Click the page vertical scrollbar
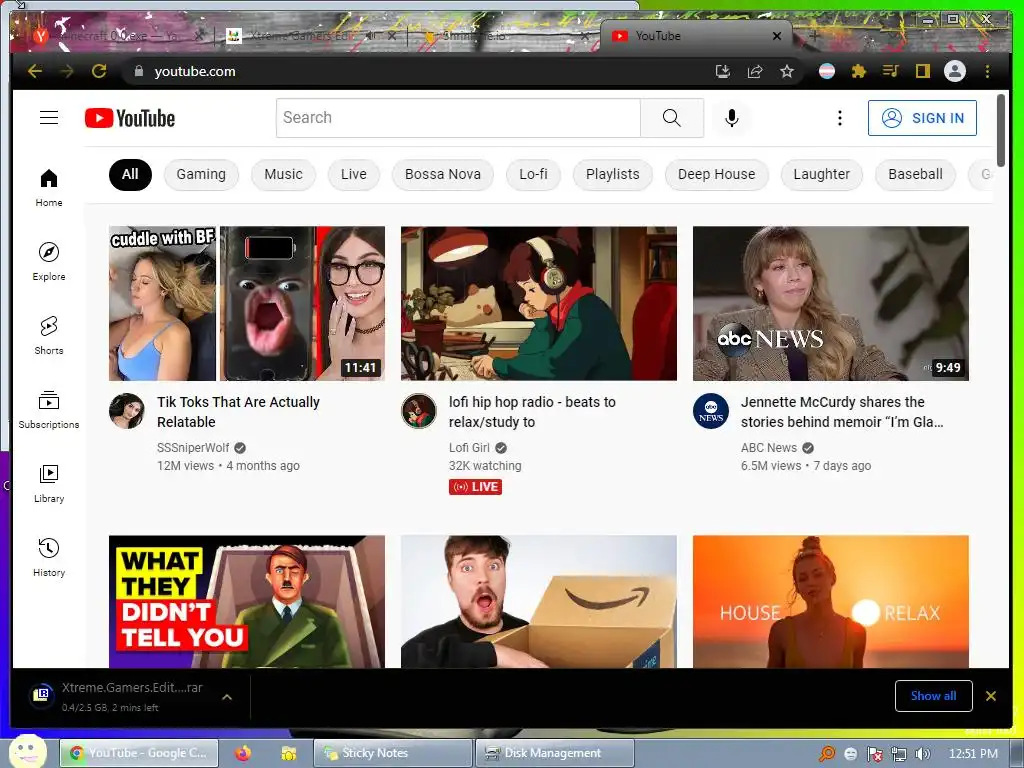Viewport: 1024px width, 768px height. point(1000,131)
